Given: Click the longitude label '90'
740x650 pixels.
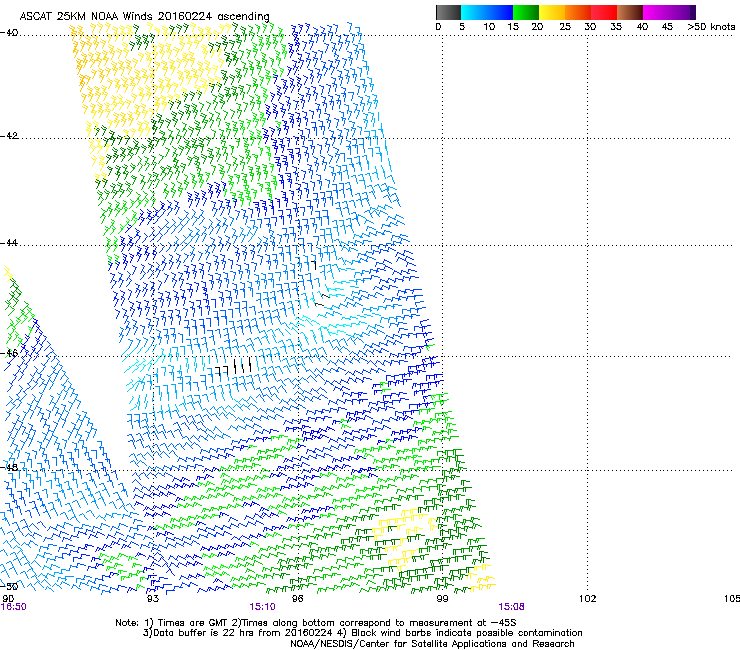Looking at the screenshot, I should pyautogui.click(x=8, y=599).
